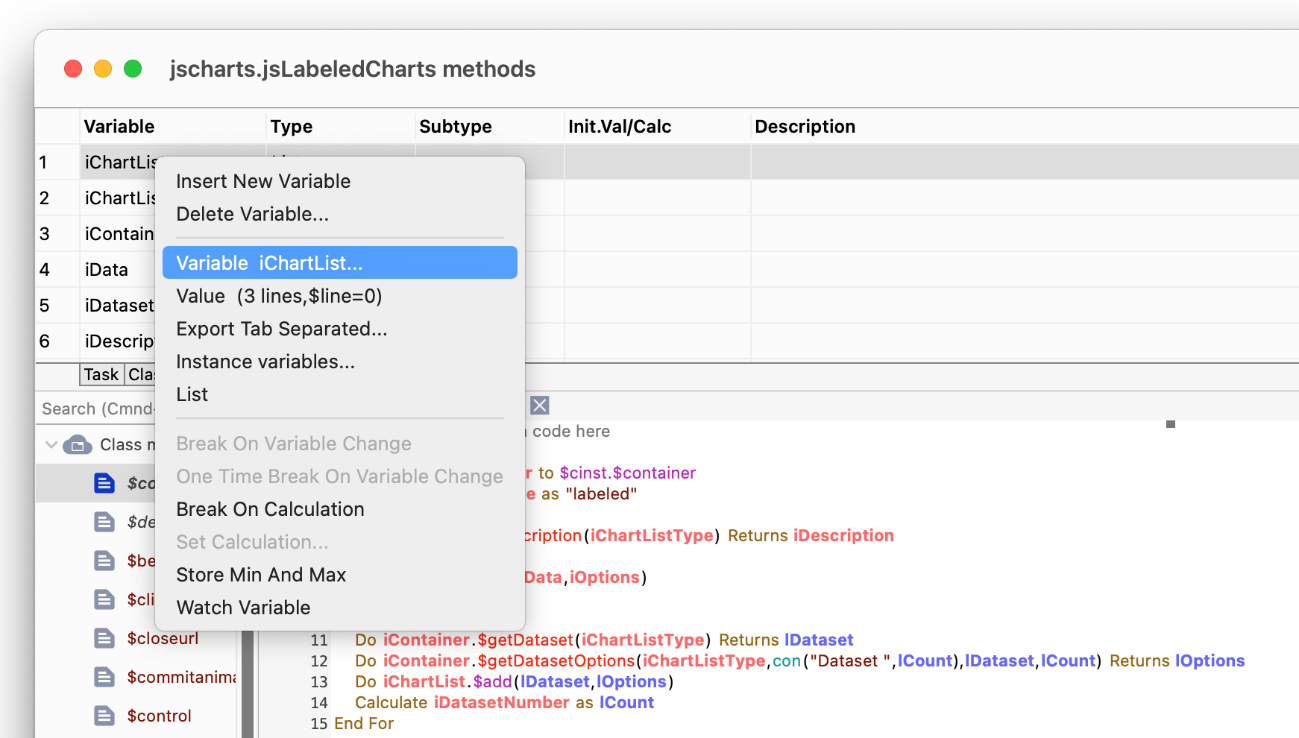Close the find bar with X icon
Viewport: 1299px width, 738px height.
pyautogui.click(x=539, y=405)
